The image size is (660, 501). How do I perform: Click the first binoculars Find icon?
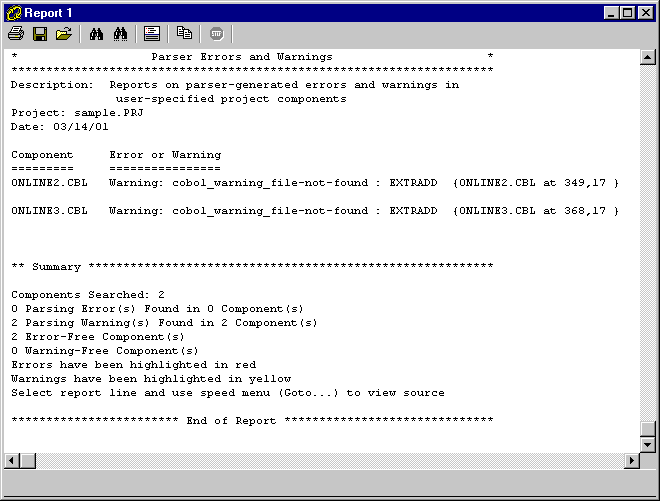pyautogui.click(x=97, y=34)
